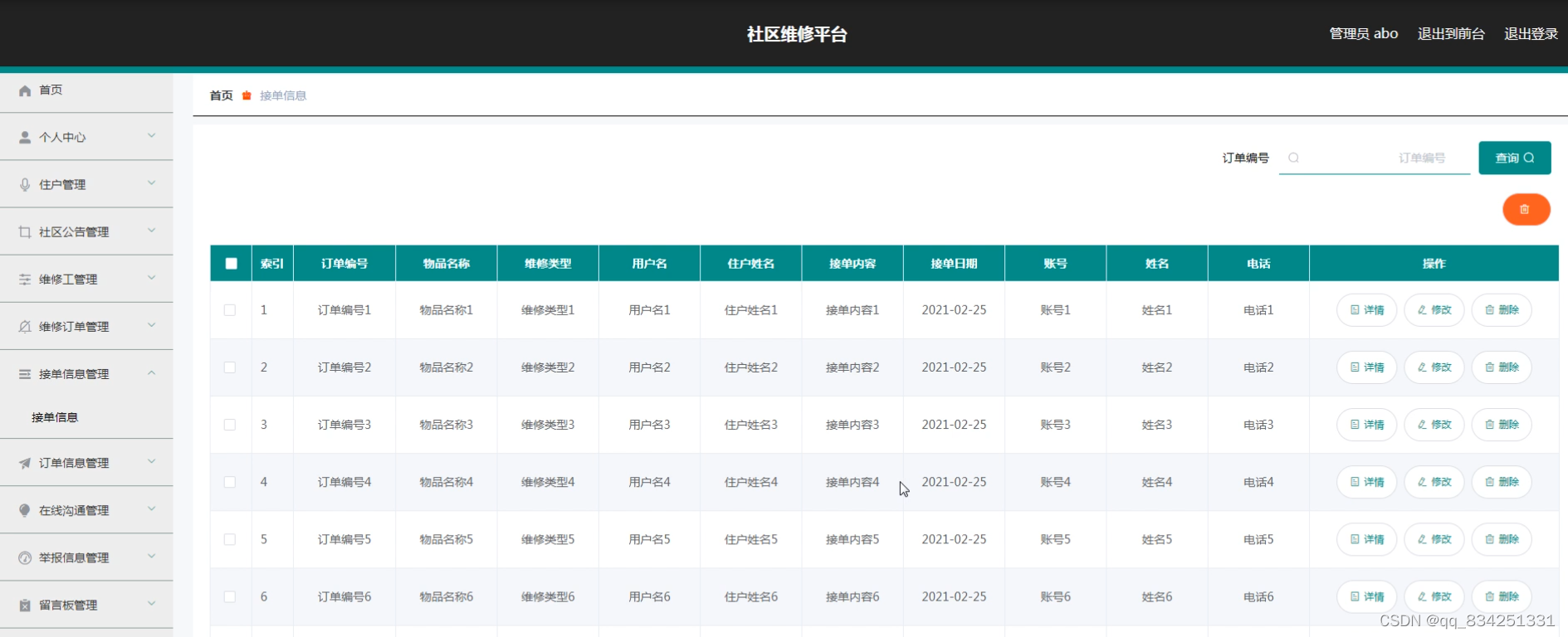Click the orange trash batch-delete button

tap(1526, 209)
